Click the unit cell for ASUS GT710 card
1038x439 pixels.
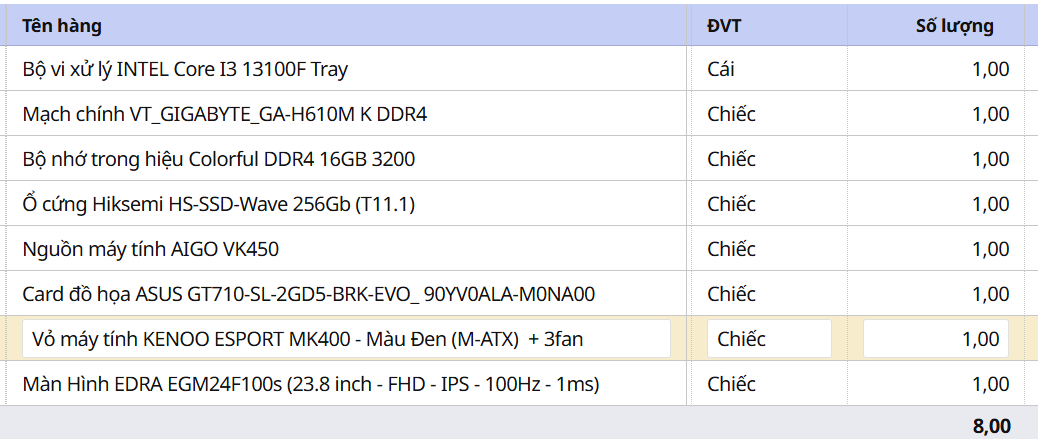[731, 294]
